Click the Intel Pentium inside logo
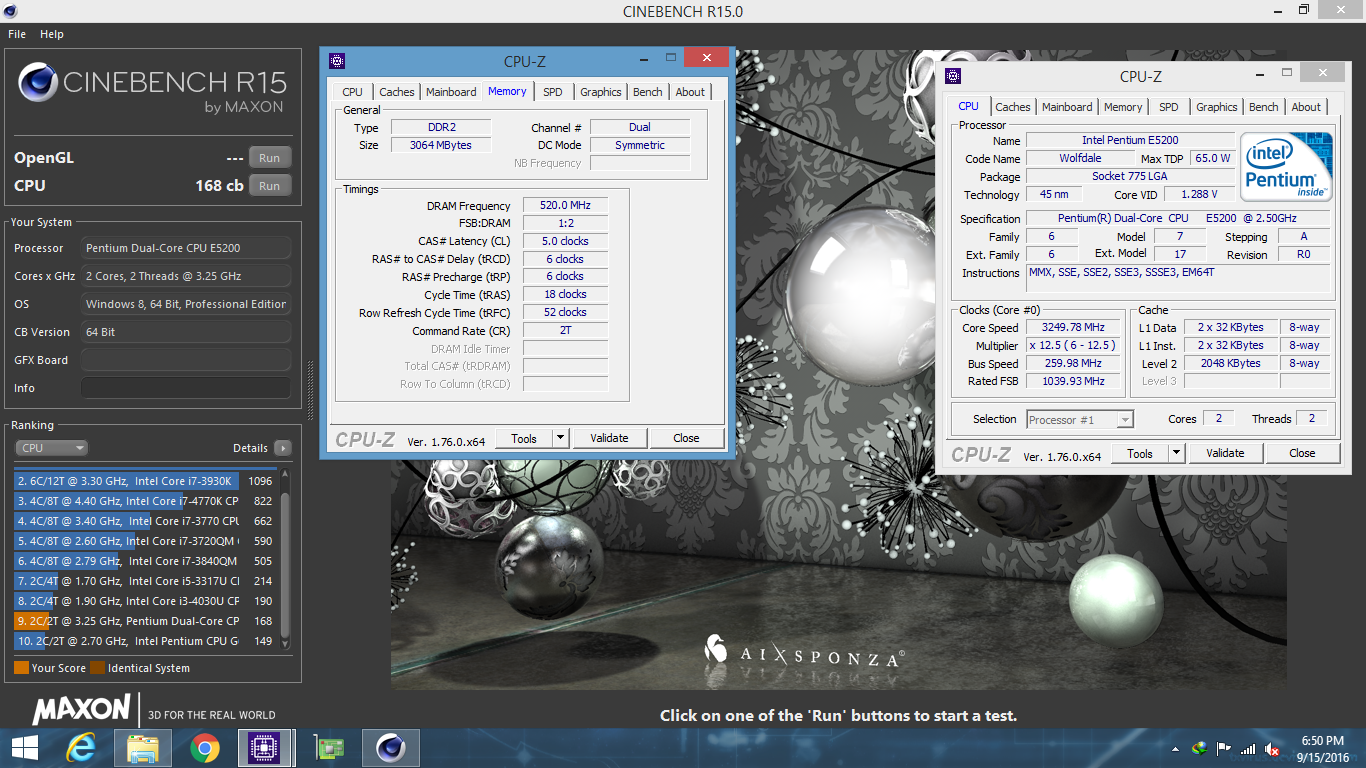The image size is (1366, 768). coord(1286,166)
